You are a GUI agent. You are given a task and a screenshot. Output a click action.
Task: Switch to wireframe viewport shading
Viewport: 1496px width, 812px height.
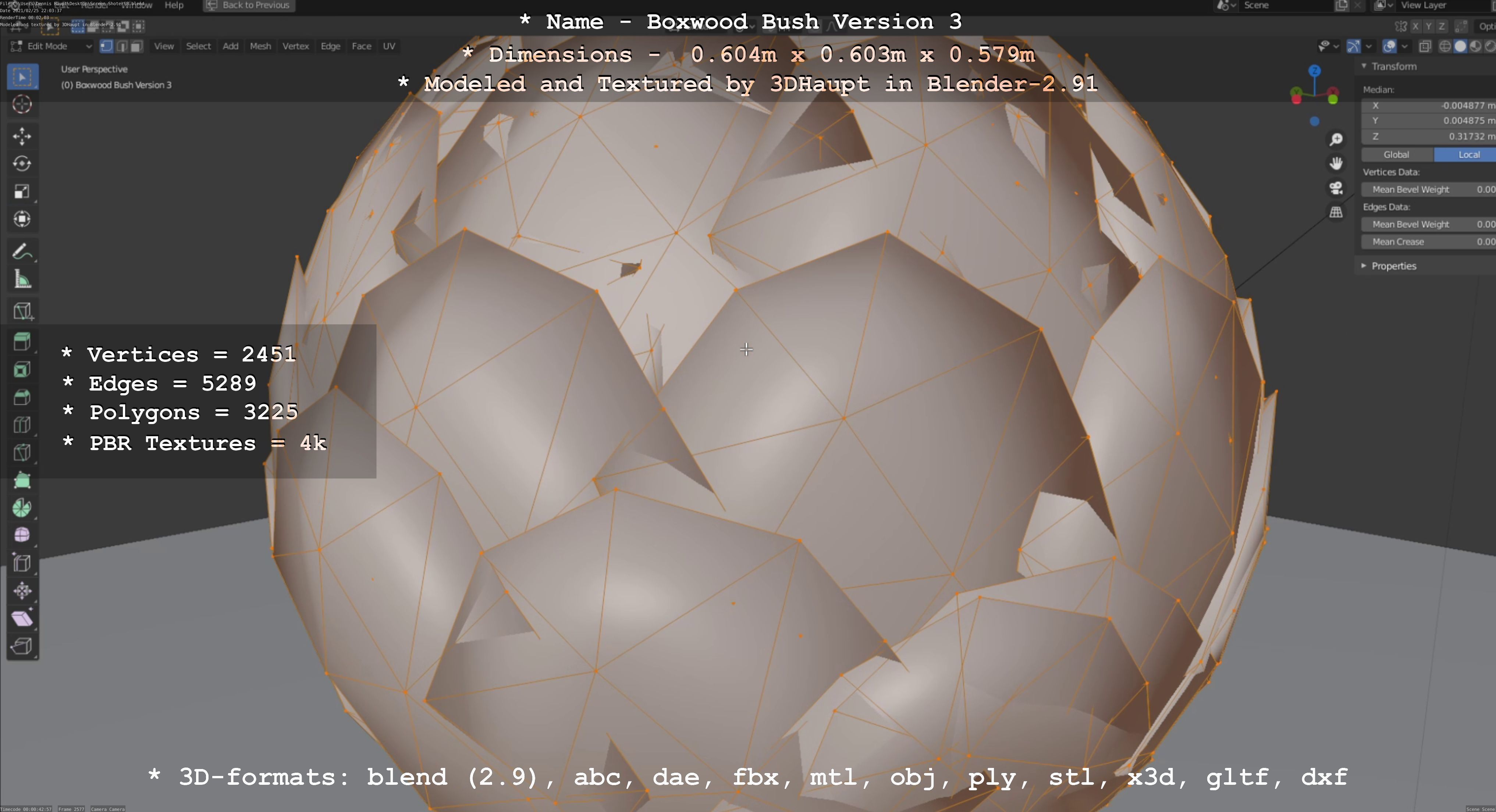pos(1446,46)
